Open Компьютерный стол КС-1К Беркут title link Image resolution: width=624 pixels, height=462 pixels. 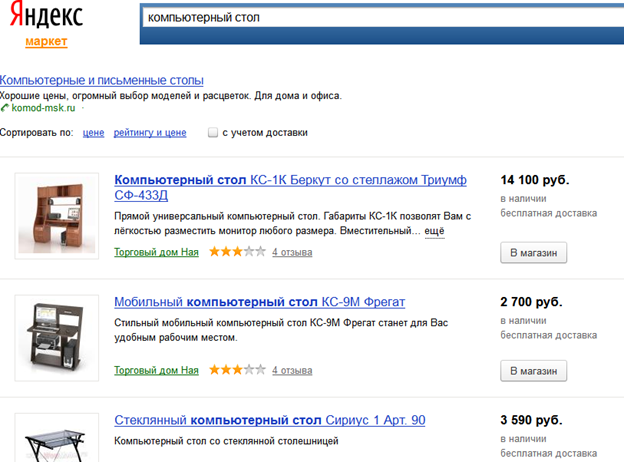[290, 187]
